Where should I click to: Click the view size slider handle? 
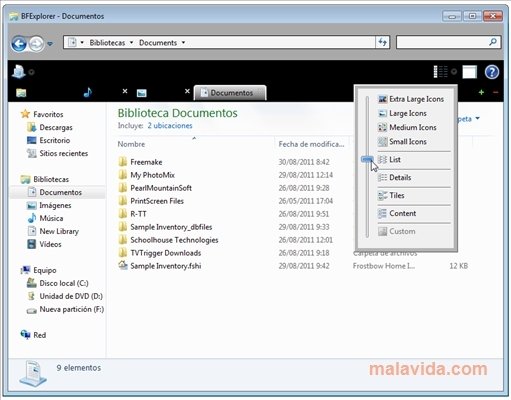367,160
